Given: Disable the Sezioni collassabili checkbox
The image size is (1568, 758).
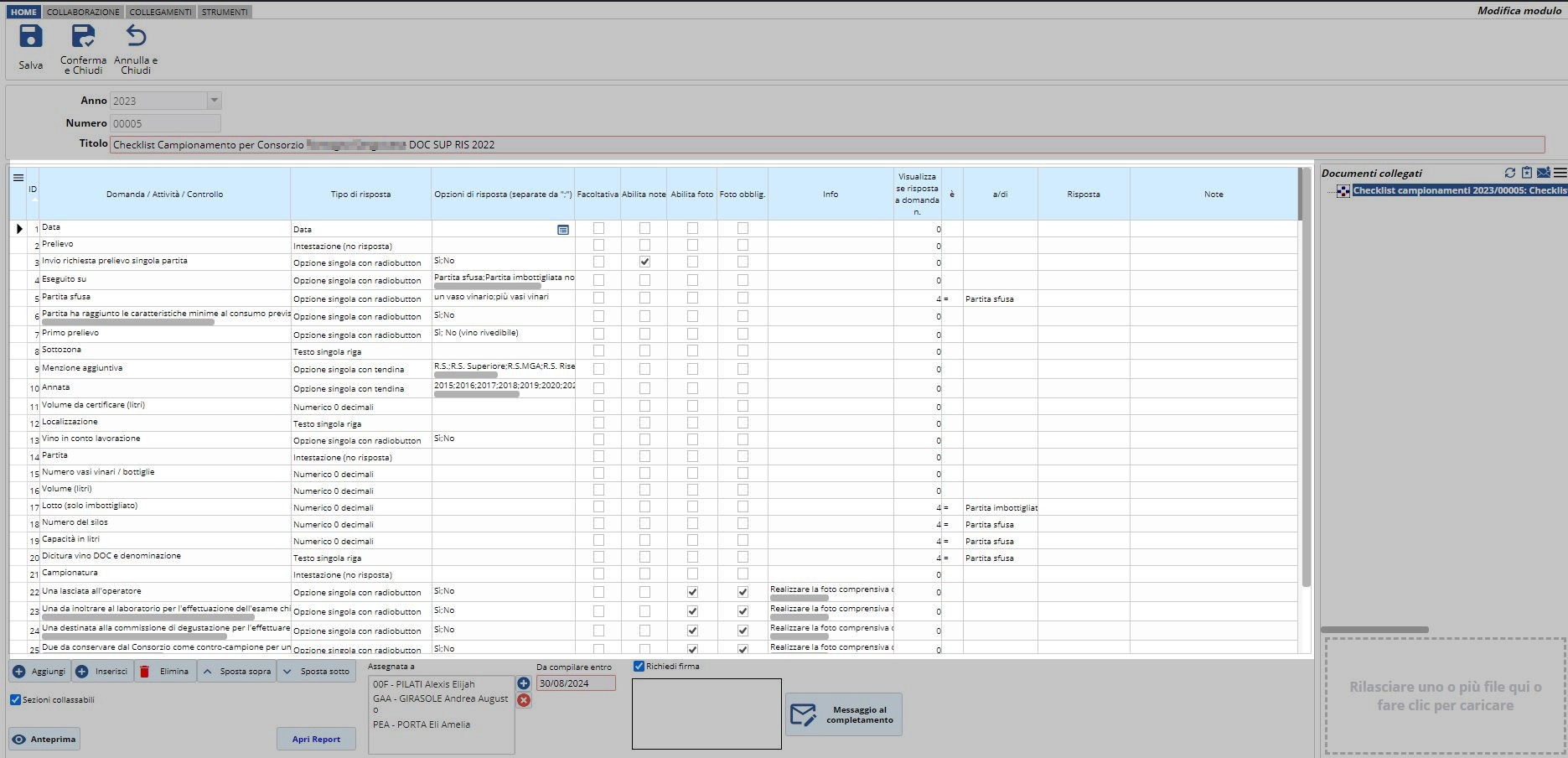Looking at the screenshot, I should tap(15, 699).
